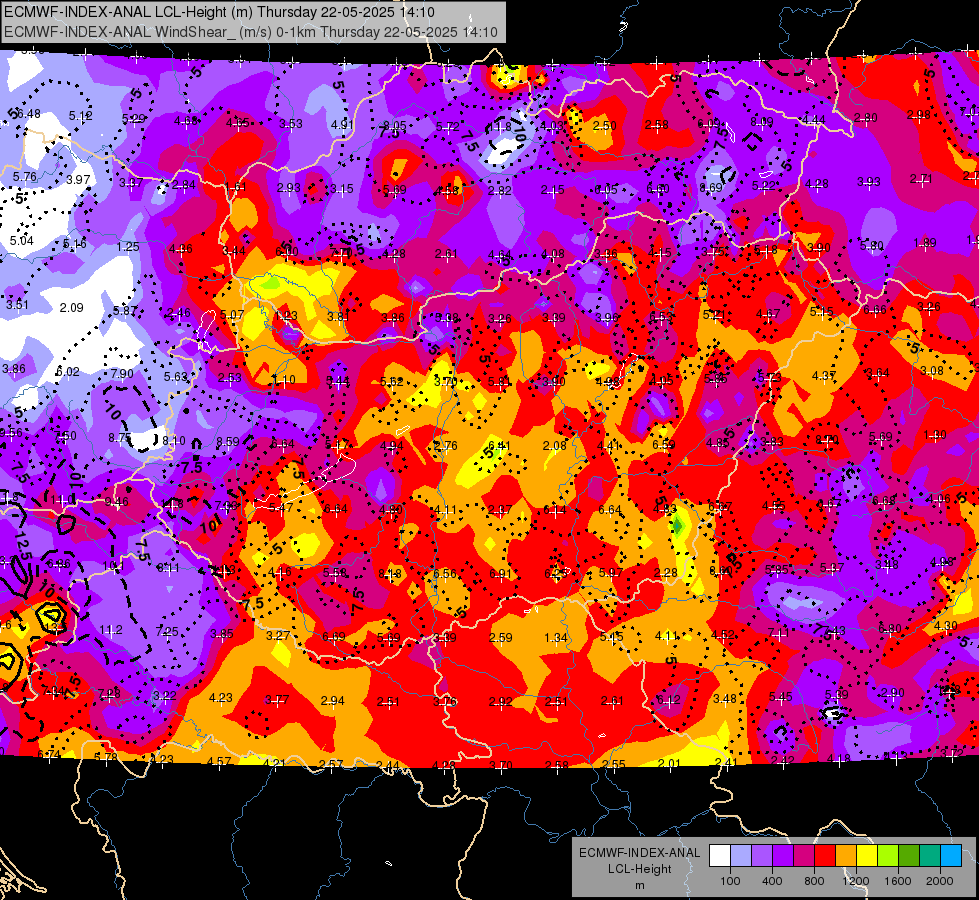979x900 pixels.
Task: Click the red legend color swatch
Action: pyautogui.click(x=825, y=856)
